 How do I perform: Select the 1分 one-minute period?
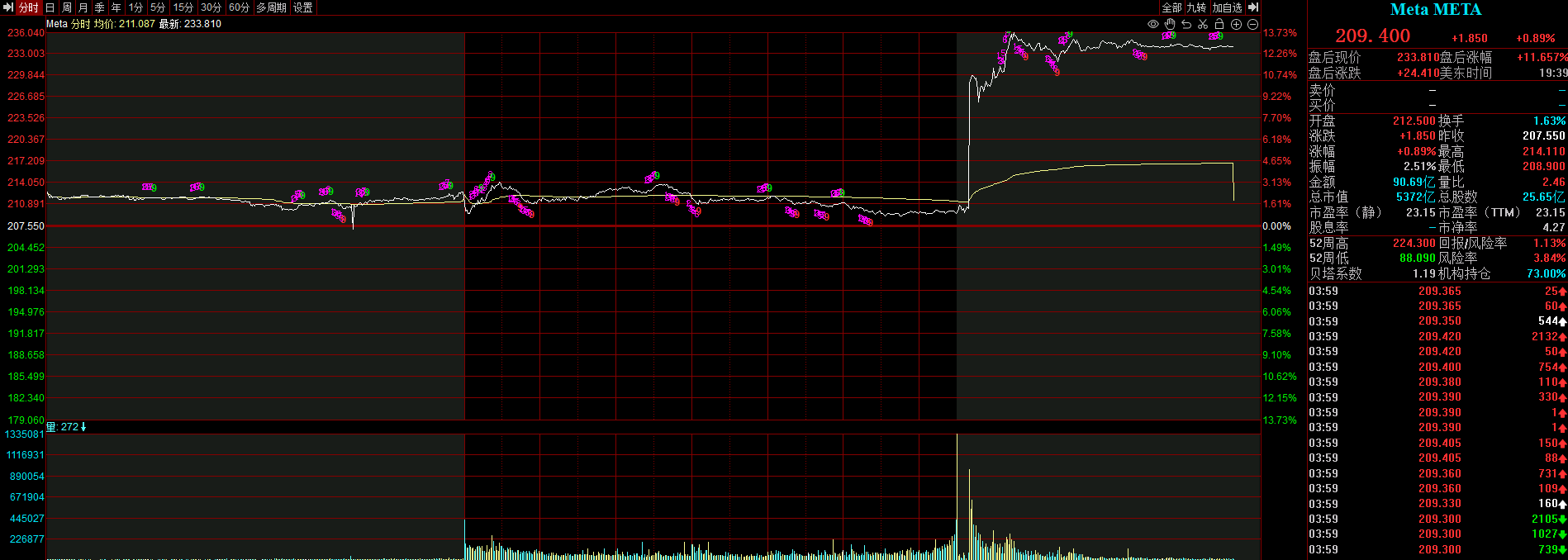pos(135,7)
